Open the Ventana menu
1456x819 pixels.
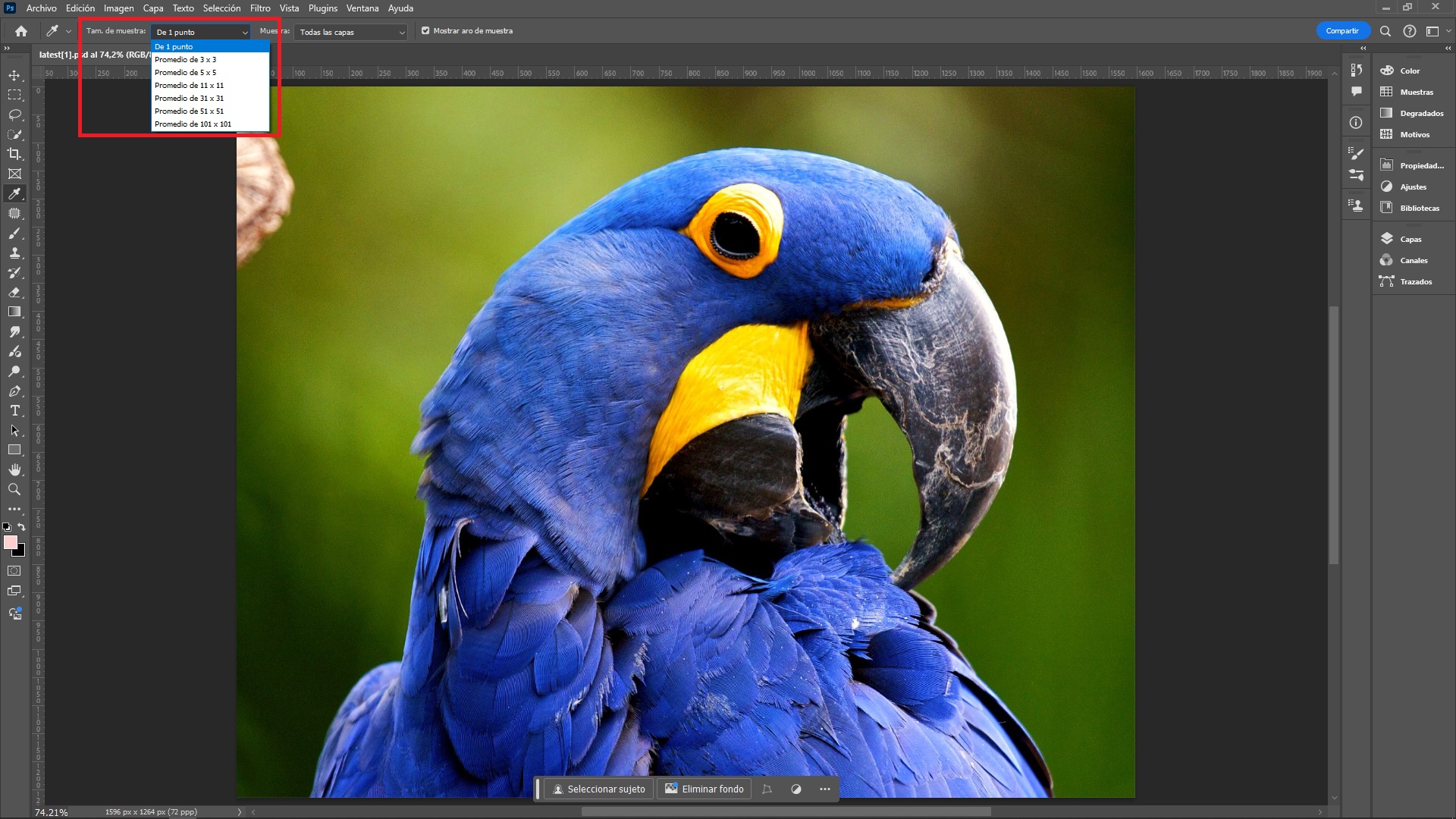pyautogui.click(x=362, y=8)
